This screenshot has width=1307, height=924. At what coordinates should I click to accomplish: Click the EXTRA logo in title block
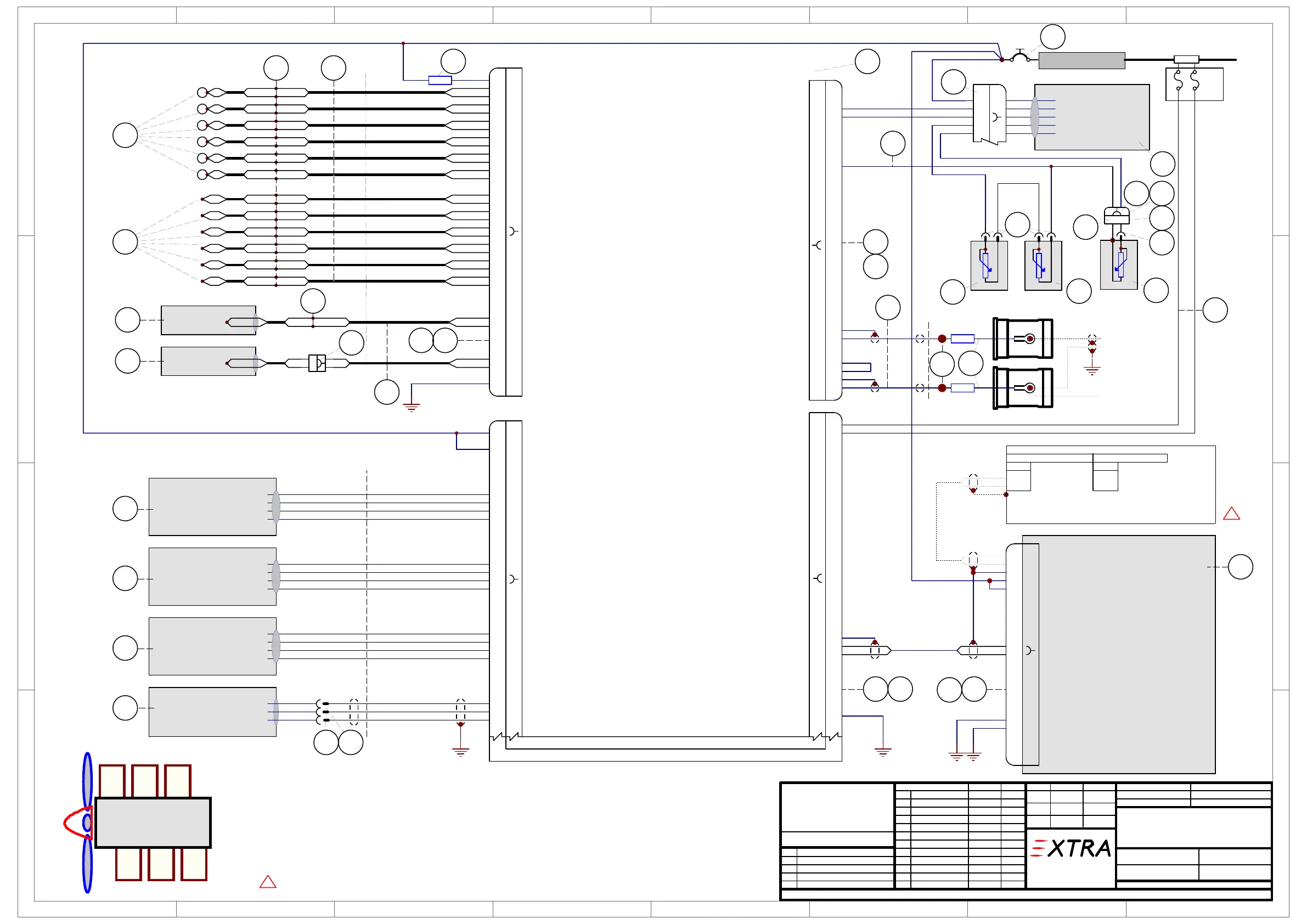coord(1071,848)
